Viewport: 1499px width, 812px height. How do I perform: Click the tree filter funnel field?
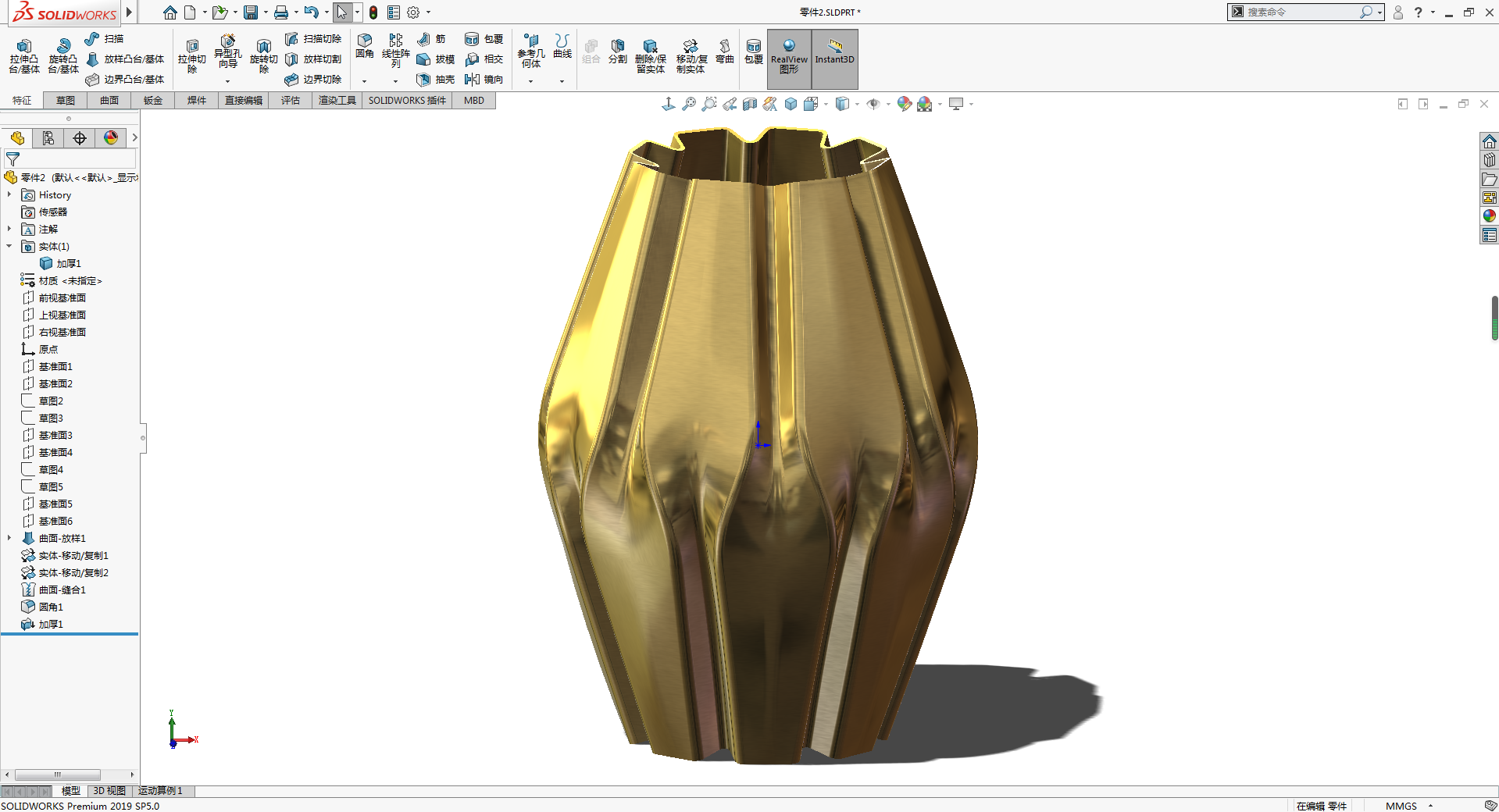(x=70, y=158)
